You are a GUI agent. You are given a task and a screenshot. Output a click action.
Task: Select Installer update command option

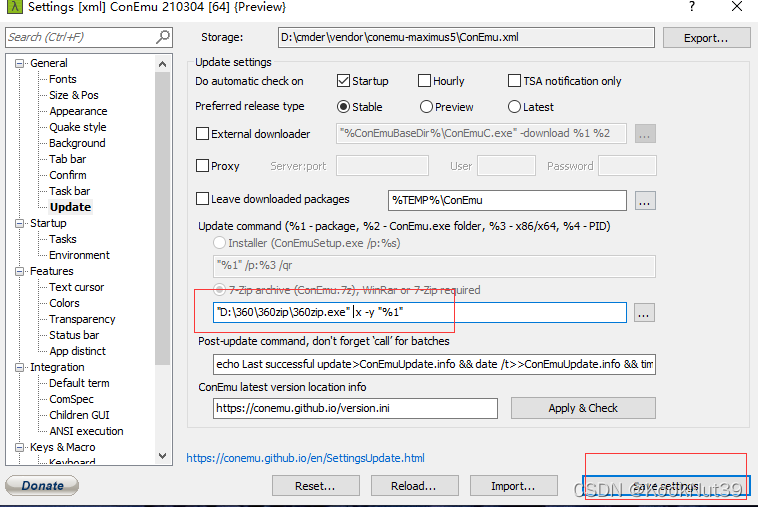[x=219, y=243]
